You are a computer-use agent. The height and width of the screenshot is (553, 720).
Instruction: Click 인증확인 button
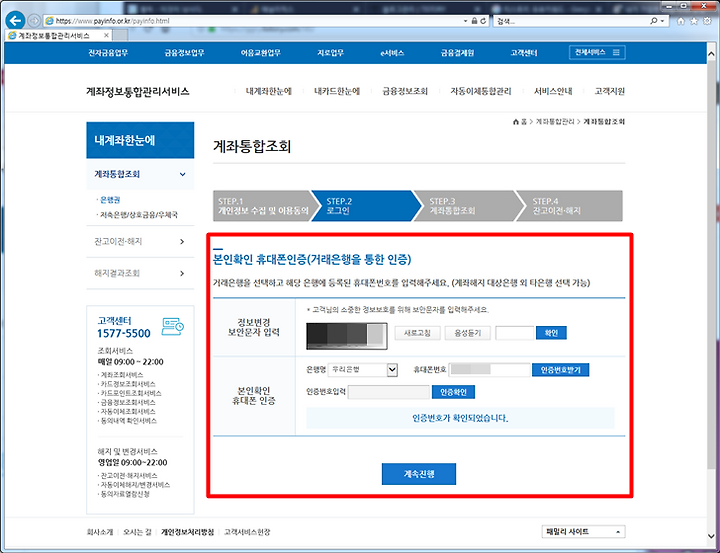coord(453,392)
